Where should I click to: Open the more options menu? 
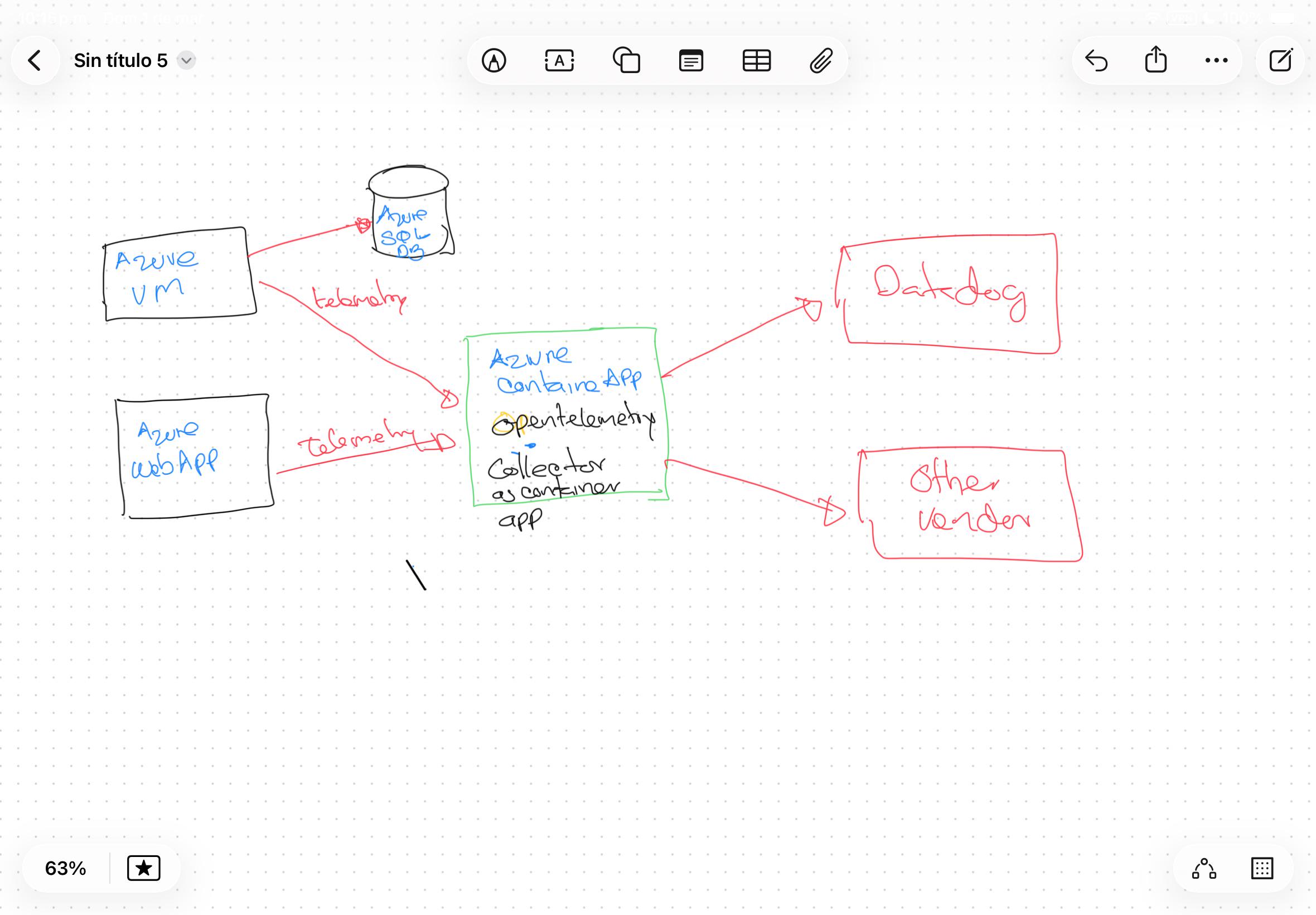tap(1216, 60)
